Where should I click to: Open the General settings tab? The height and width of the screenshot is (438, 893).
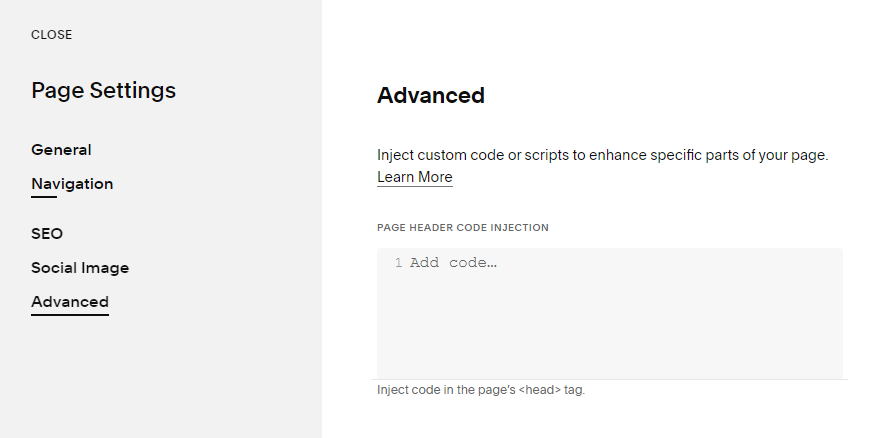pyautogui.click(x=61, y=150)
